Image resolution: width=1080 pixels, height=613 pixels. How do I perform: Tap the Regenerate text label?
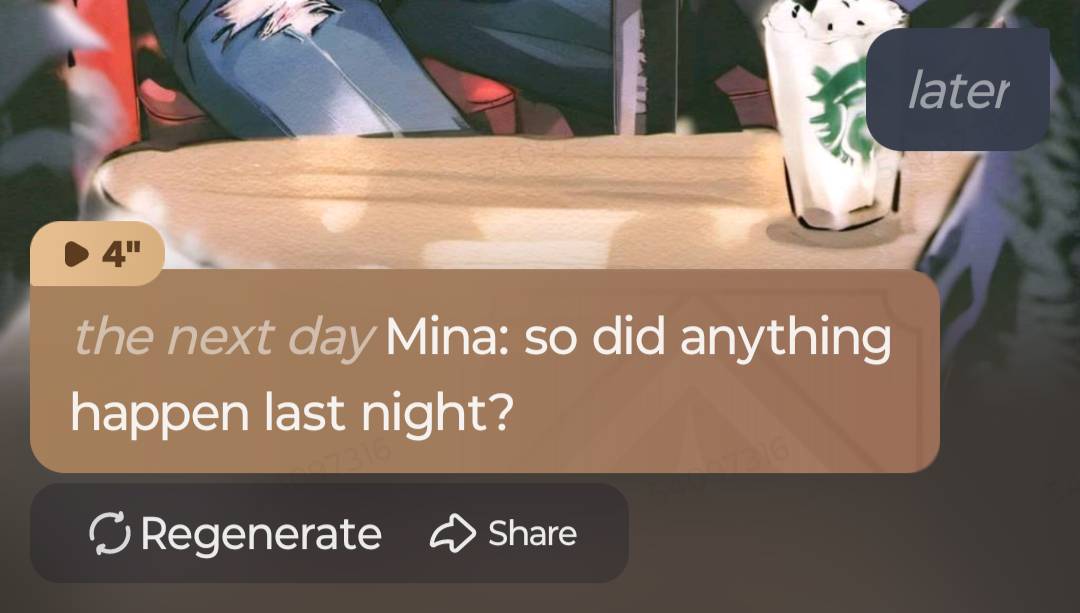[x=261, y=534]
